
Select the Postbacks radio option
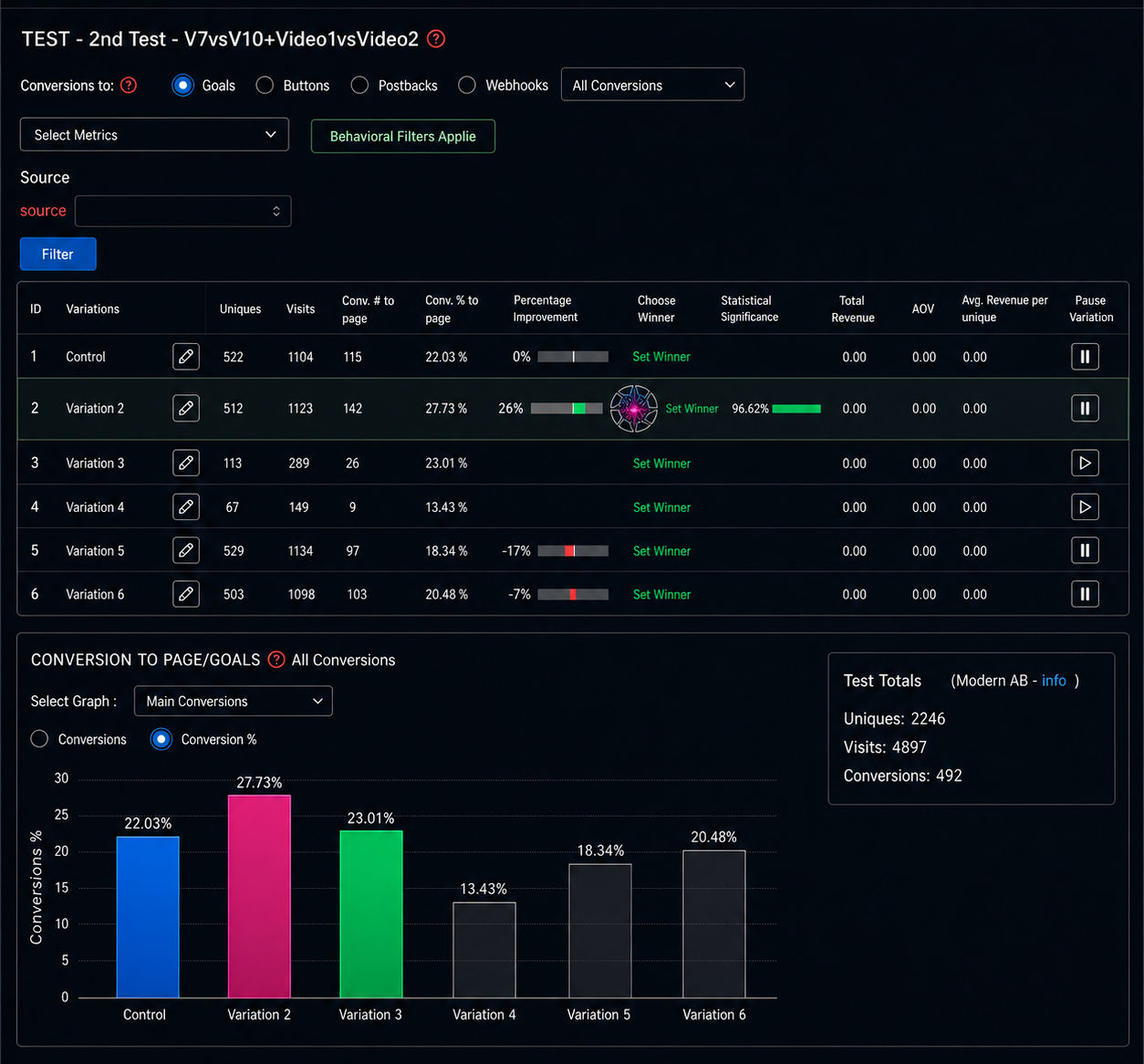359,85
